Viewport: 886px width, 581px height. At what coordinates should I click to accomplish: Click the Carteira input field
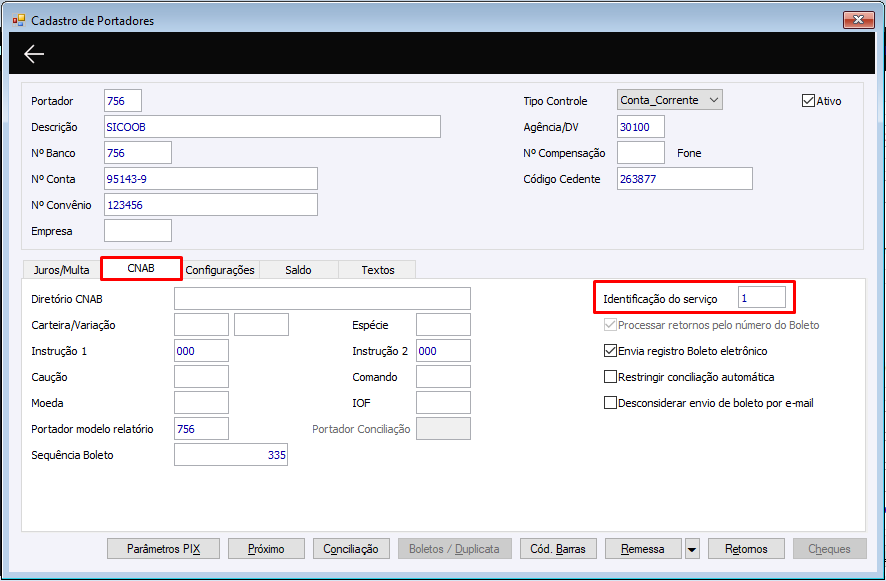click(201, 324)
